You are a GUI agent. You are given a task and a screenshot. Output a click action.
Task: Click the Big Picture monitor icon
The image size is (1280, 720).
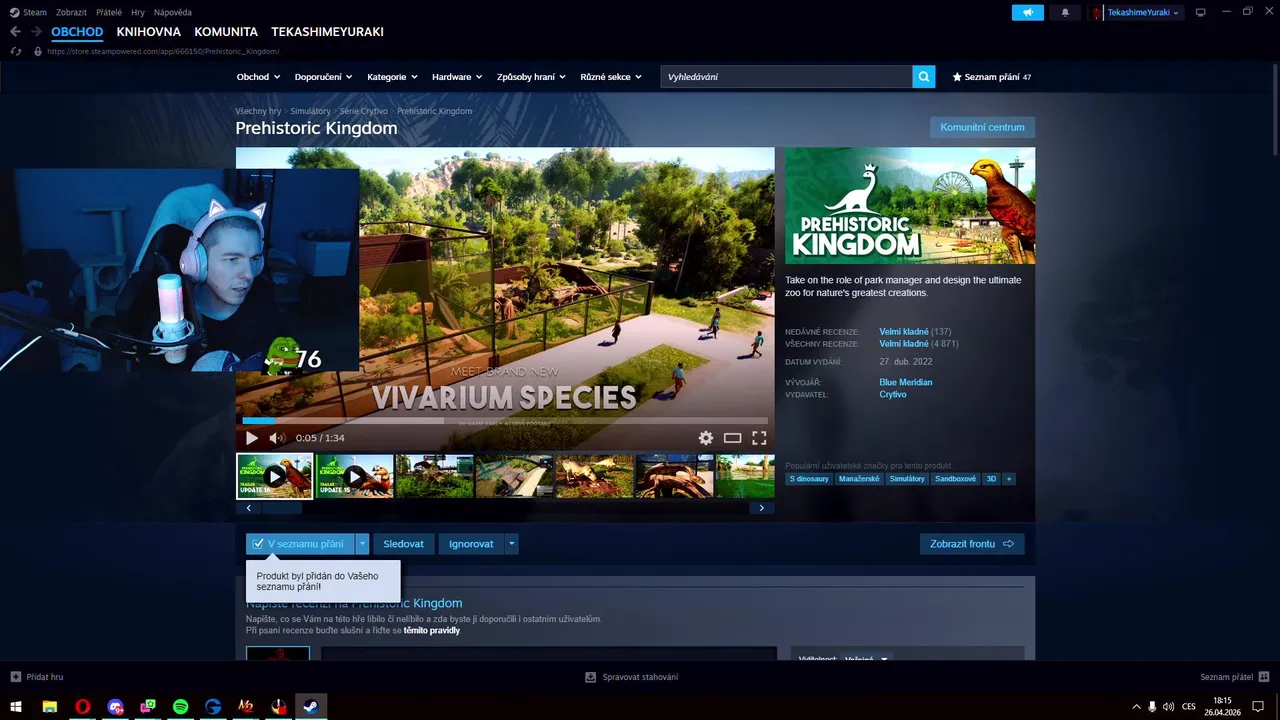tap(1201, 12)
